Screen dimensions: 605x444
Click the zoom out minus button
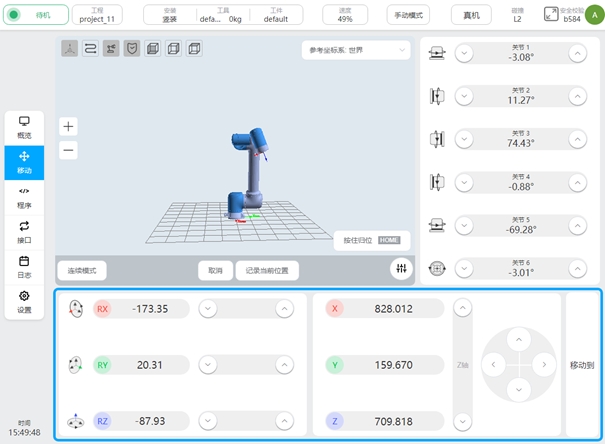tap(68, 150)
